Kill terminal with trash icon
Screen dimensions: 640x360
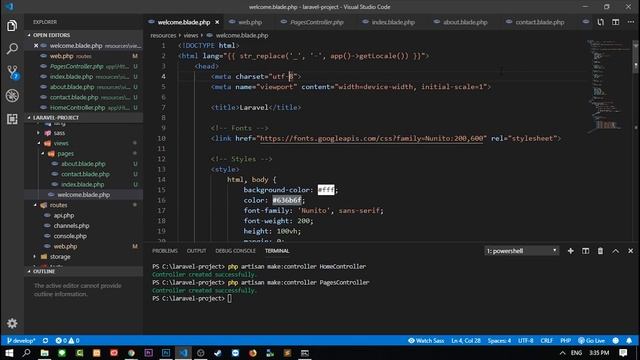coord(600,251)
